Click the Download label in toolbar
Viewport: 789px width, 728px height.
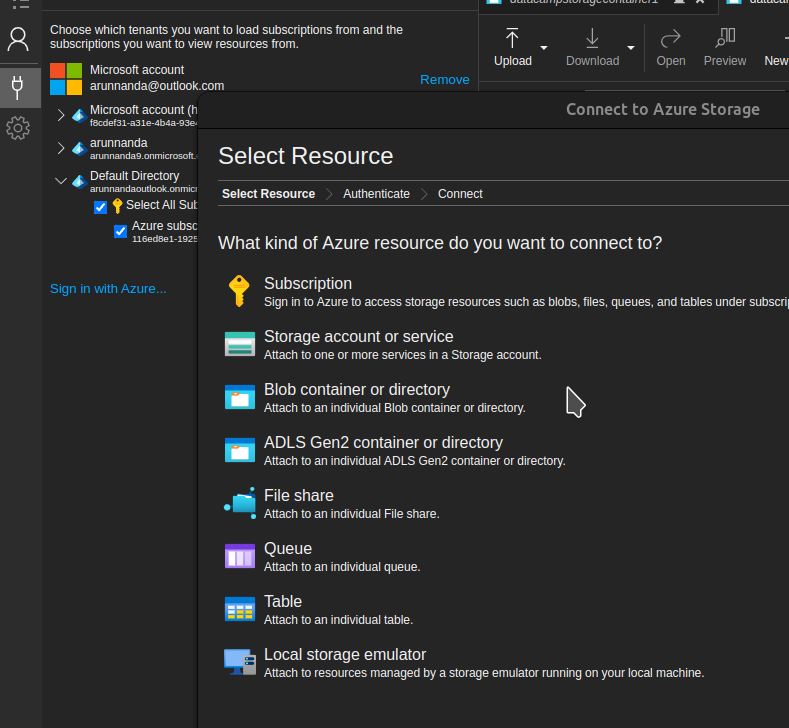(x=592, y=61)
